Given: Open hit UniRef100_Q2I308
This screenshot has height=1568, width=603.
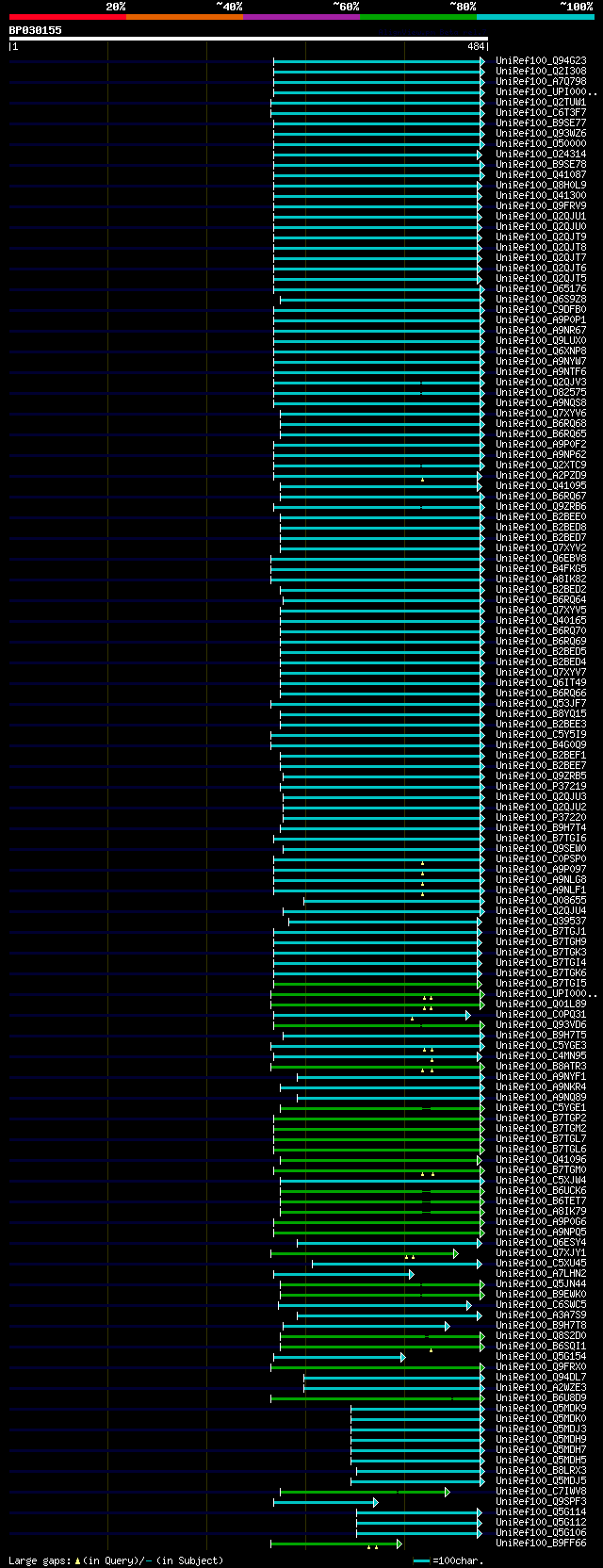Looking at the screenshot, I should pyautogui.click(x=541, y=71).
